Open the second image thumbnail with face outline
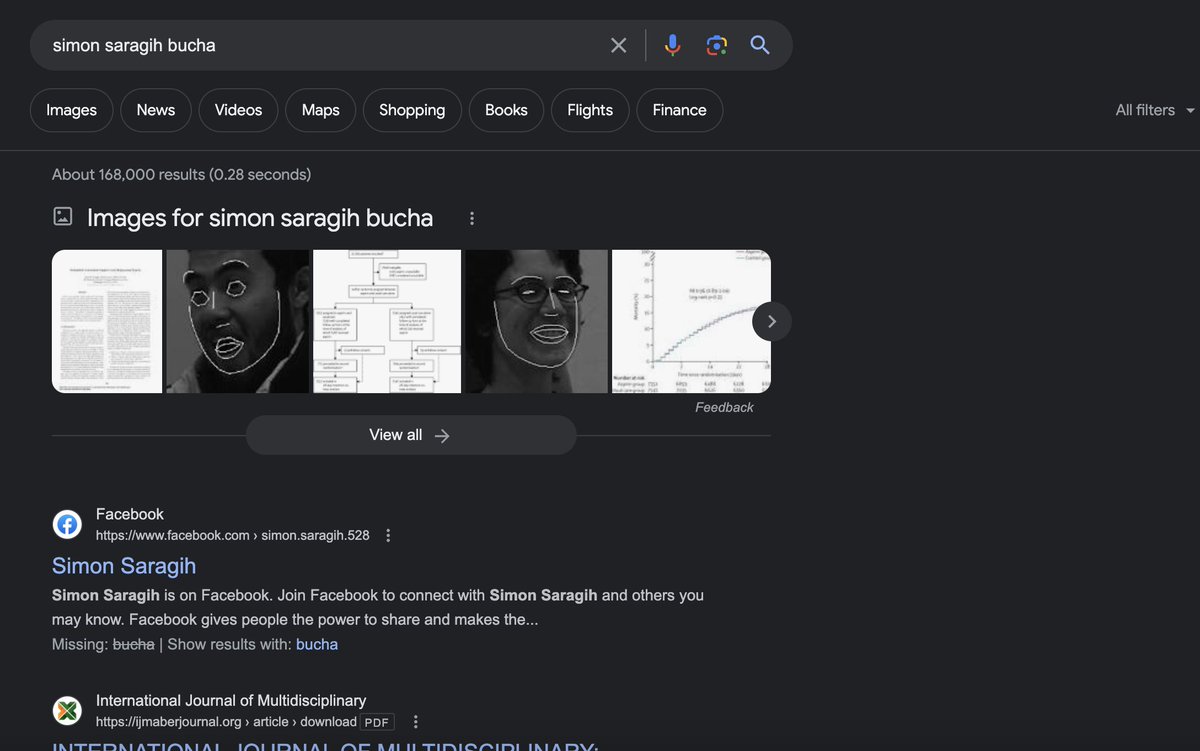 [238, 321]
